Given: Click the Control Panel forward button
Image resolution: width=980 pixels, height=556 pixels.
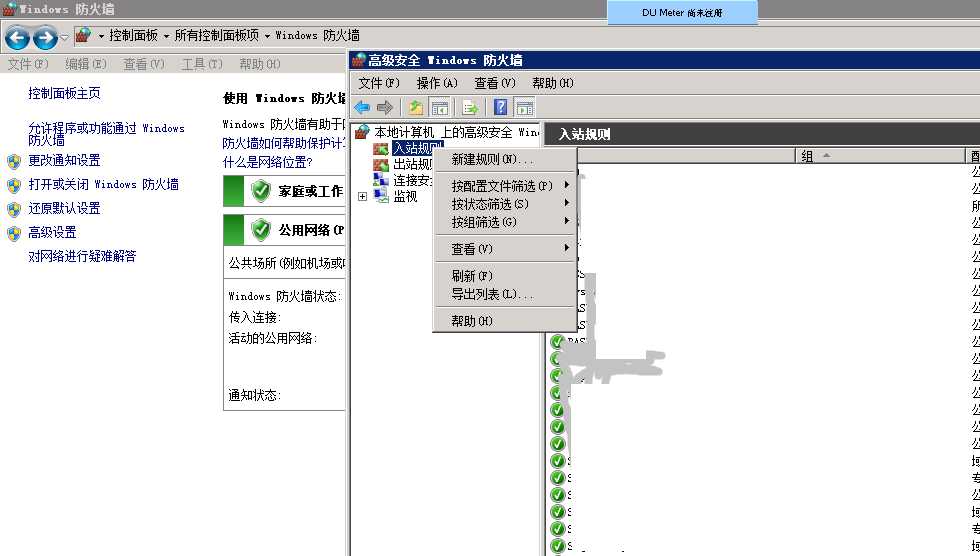Looking at the screenshot, I should point(45,37).
